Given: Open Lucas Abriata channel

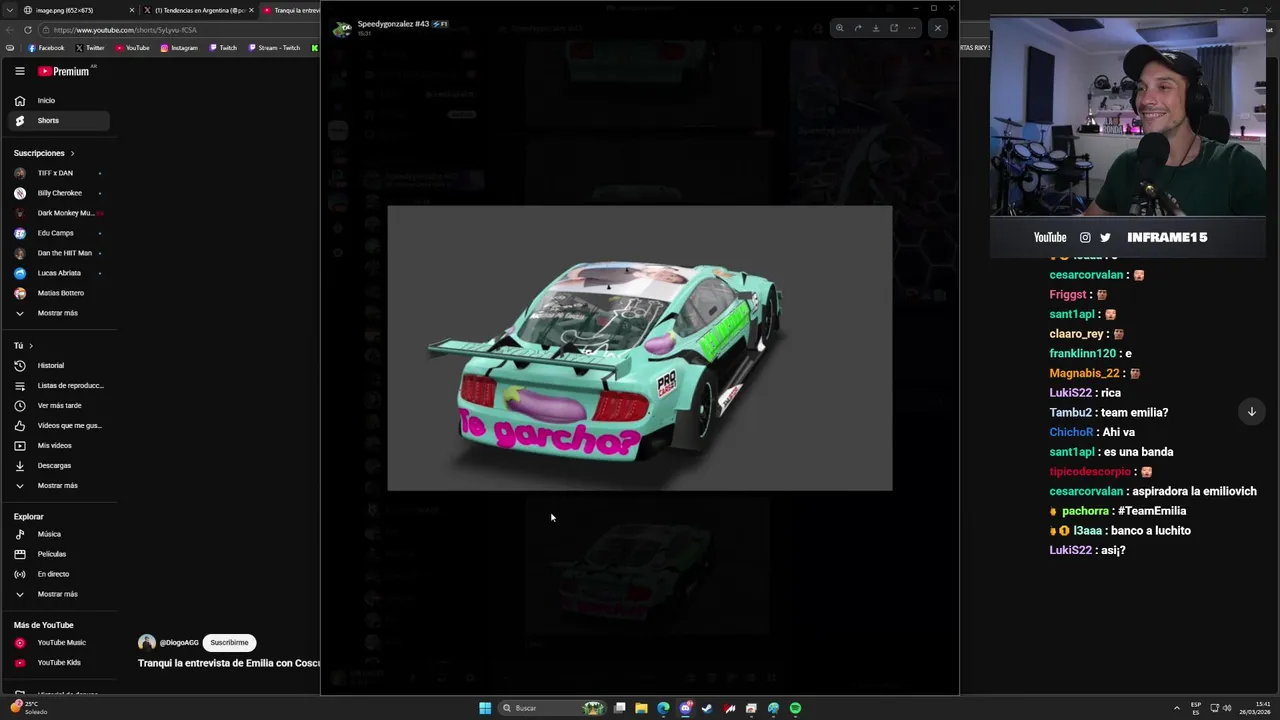Looking at the screenshot, I should click(x=58, y=273).
